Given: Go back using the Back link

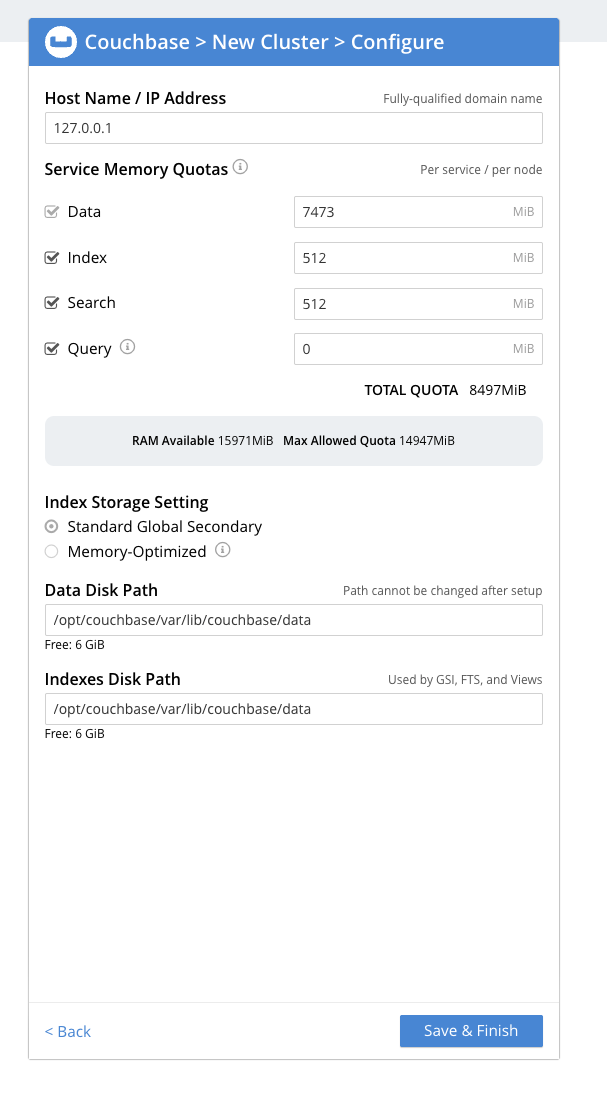Looking at the screenshot, I should point(67,1031).
